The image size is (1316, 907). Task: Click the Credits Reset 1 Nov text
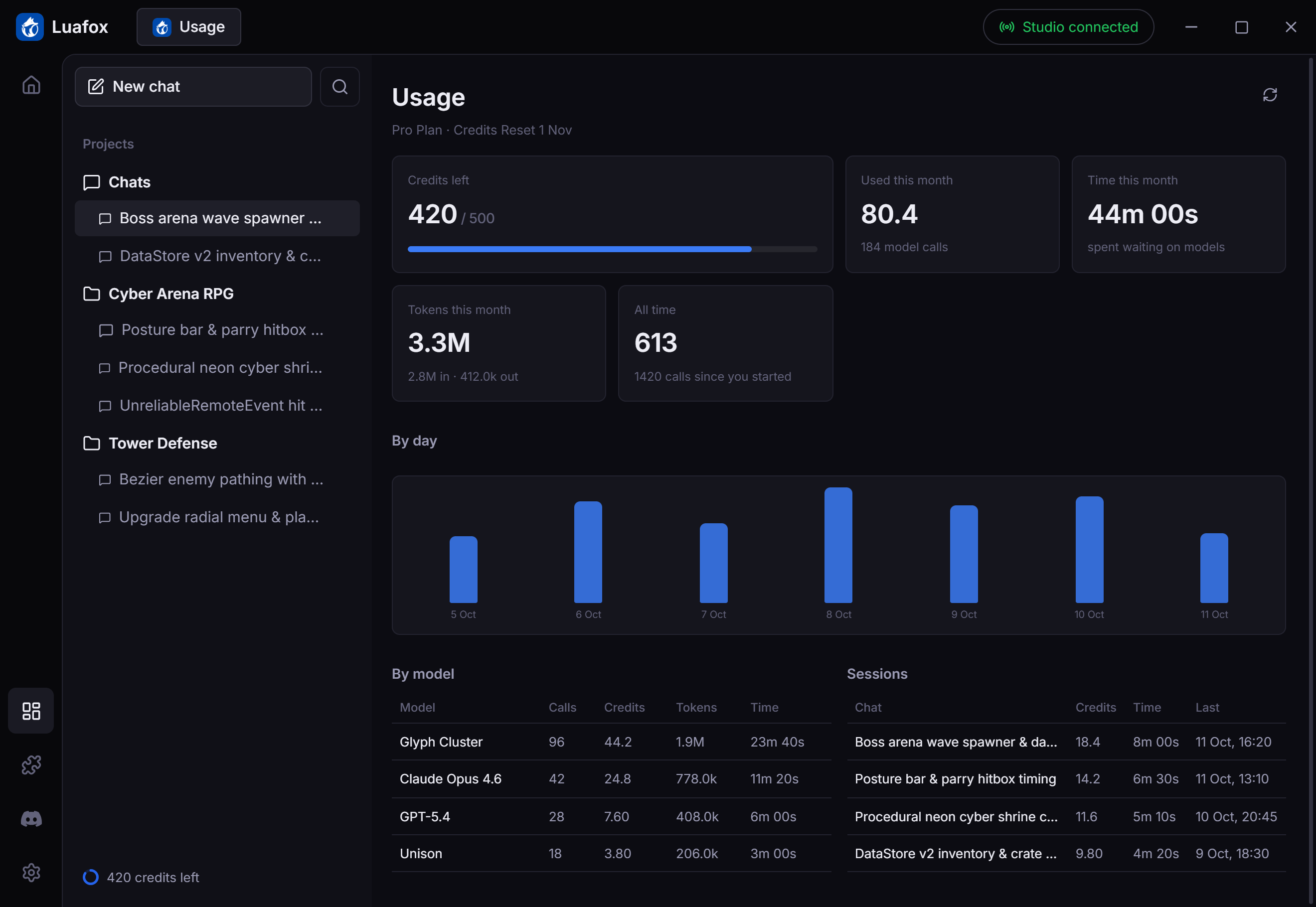point(512,130)
